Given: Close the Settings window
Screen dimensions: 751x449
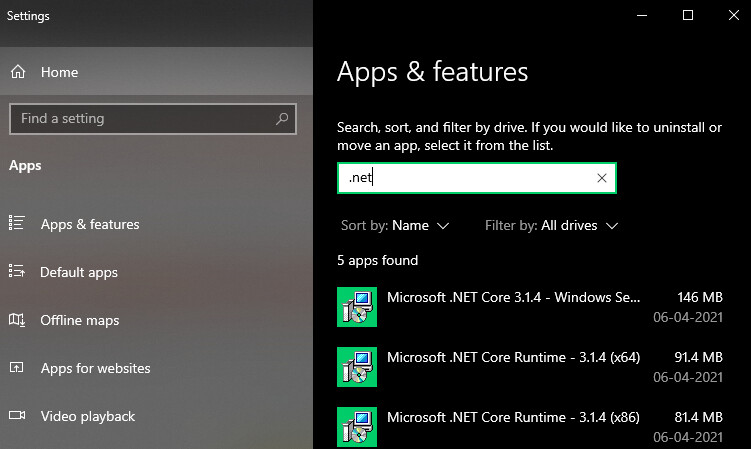Looking at the screenshot, I should (x=733, y=15).
